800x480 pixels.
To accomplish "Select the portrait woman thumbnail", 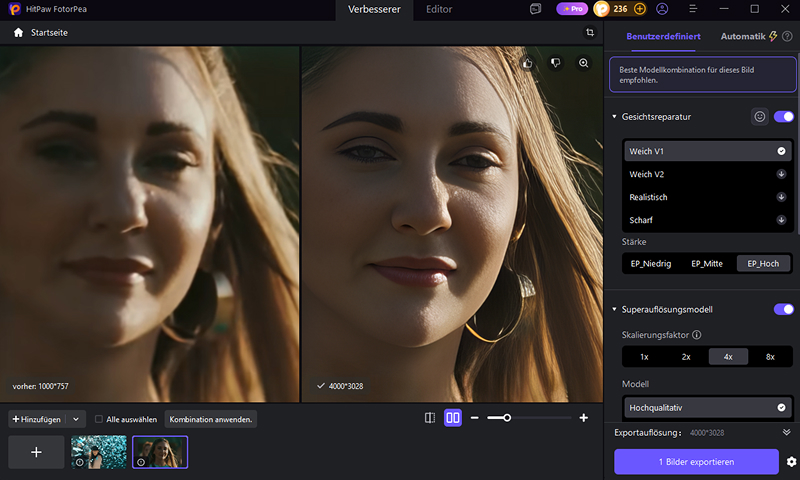I will pyautogui.click(x=160, y=452).
